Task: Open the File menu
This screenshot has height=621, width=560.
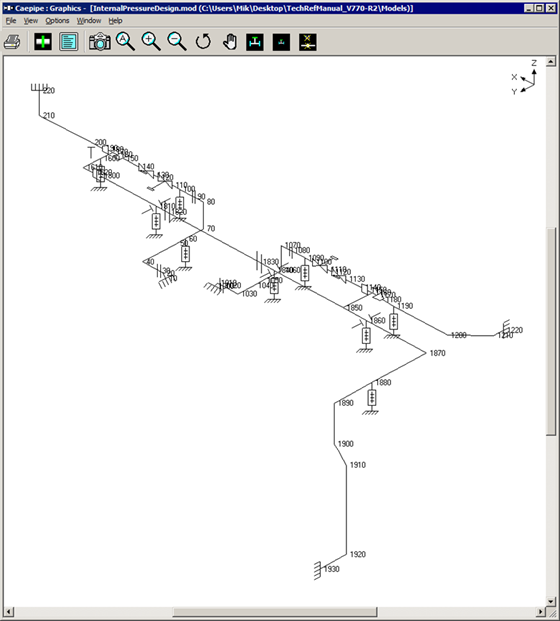Action: click(11, 21)
